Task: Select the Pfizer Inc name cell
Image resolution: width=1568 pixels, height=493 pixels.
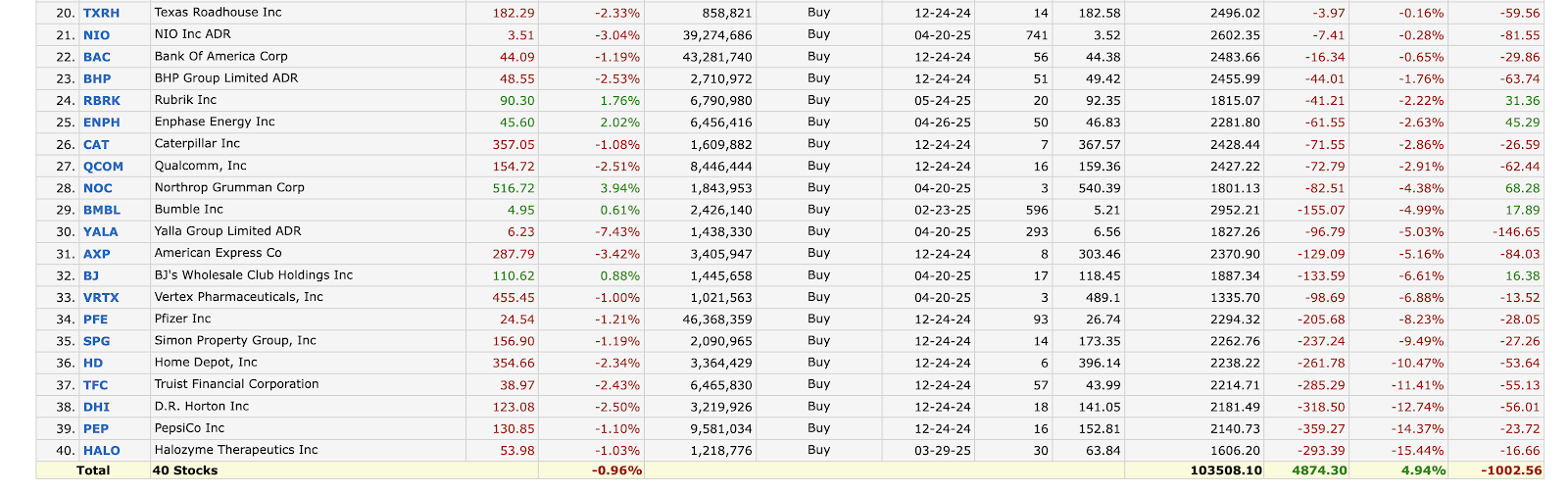Action: click(x=308, y=320)
